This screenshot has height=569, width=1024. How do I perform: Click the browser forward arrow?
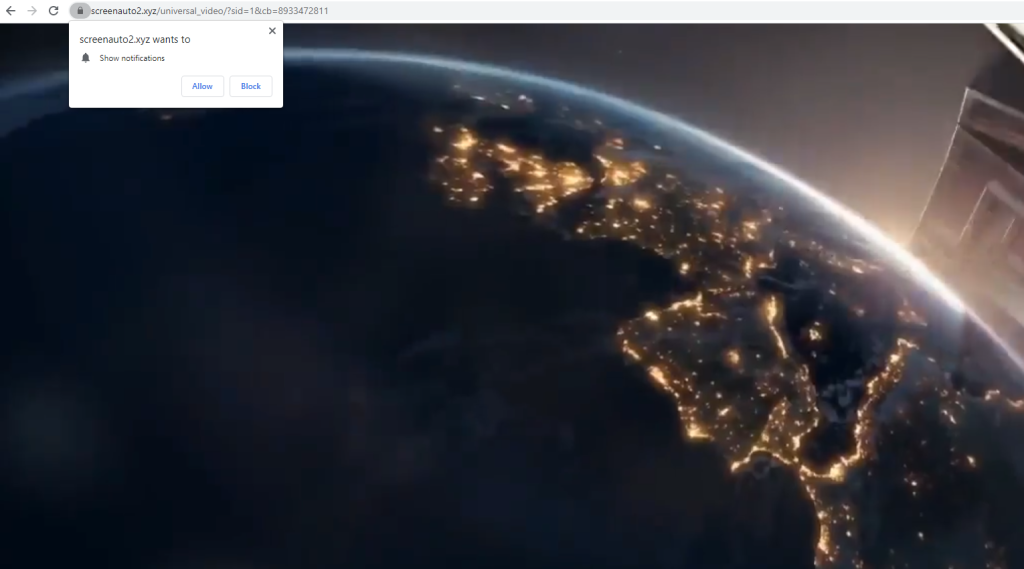pos(32,11)
